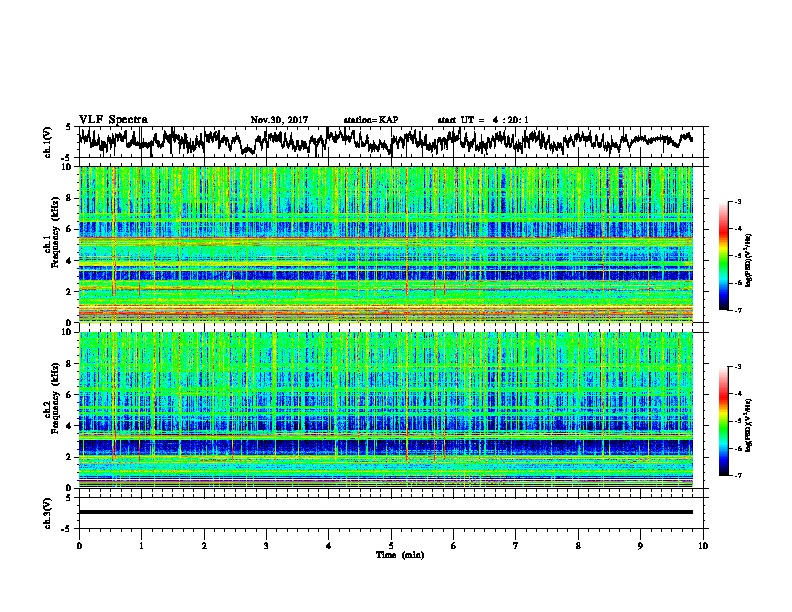792x612 pixels.
Task: Click the ch.3 flat black trace
Action: [385, 512]
